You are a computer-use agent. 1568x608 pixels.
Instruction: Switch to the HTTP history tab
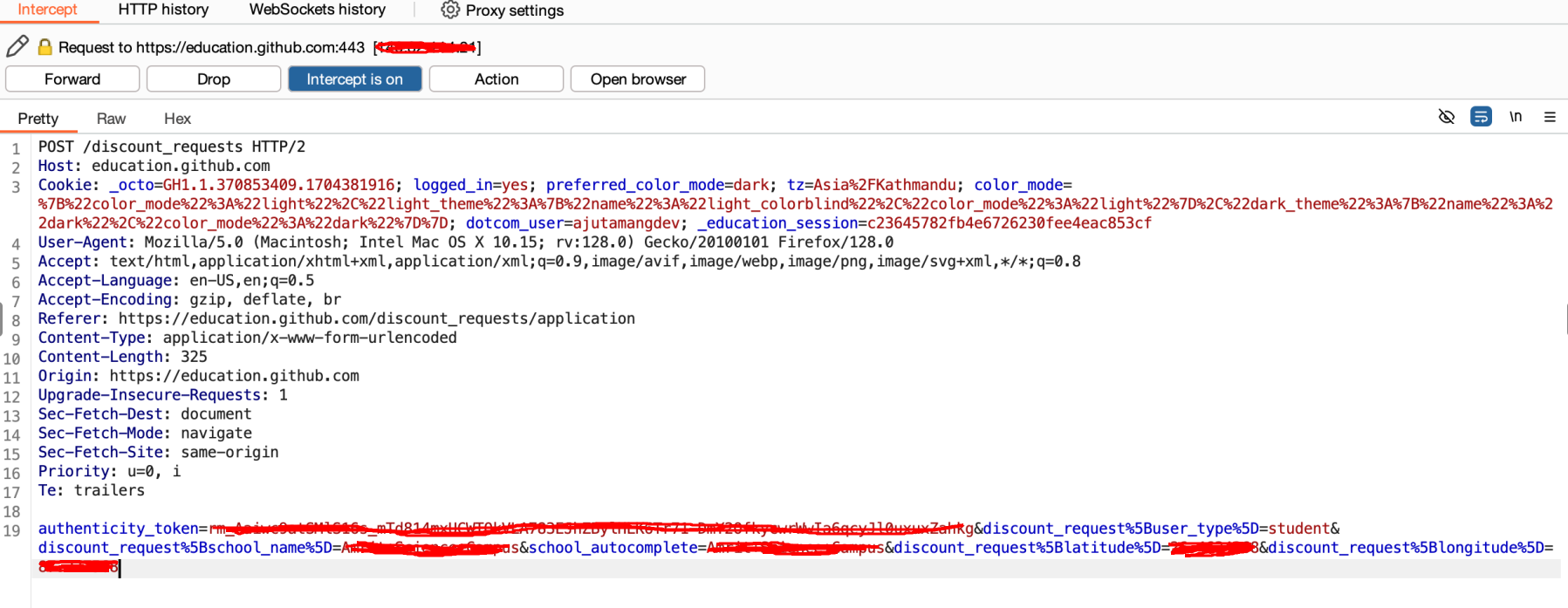(163, 10)
